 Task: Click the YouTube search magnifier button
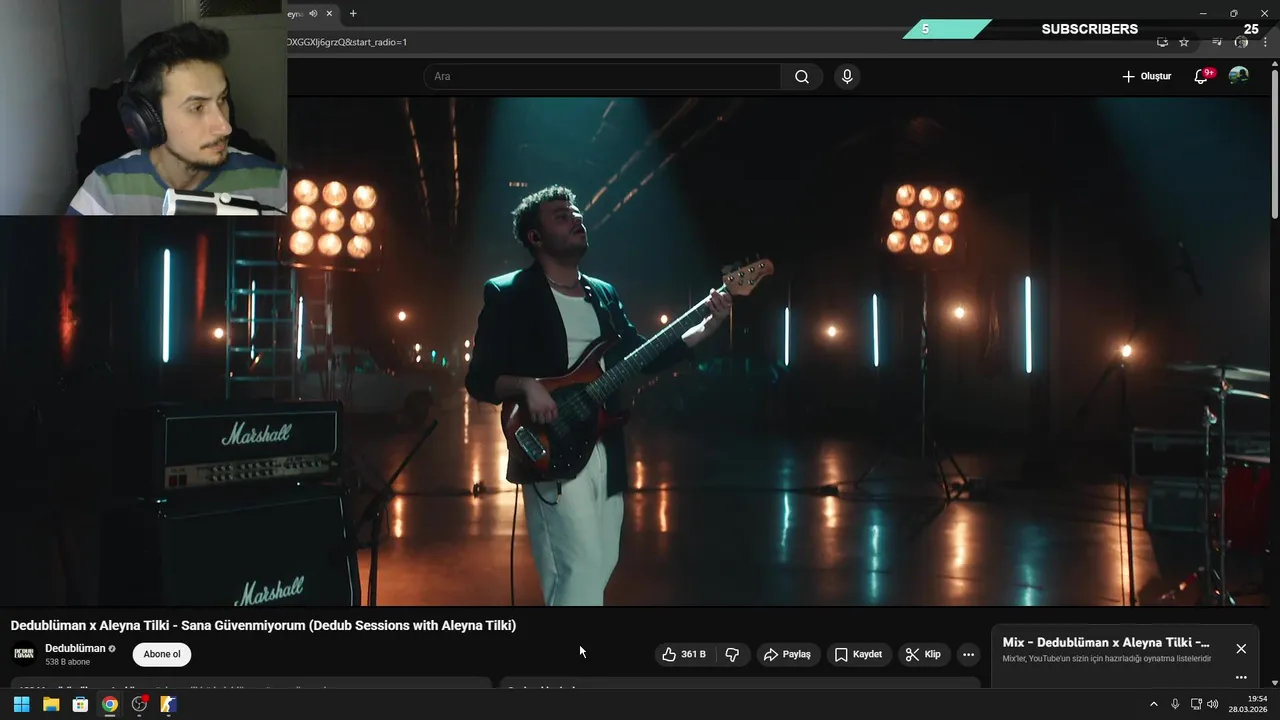tap(802, 77)
